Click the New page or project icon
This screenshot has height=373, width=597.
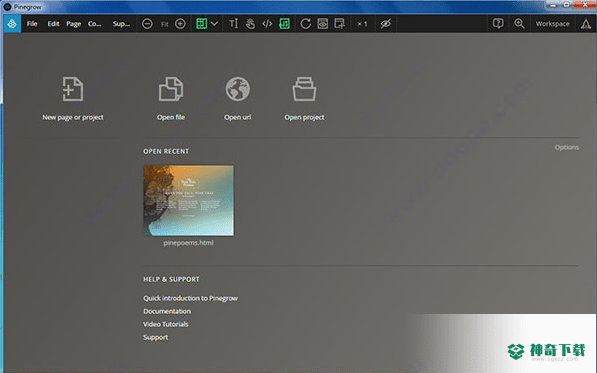(73, 89)
